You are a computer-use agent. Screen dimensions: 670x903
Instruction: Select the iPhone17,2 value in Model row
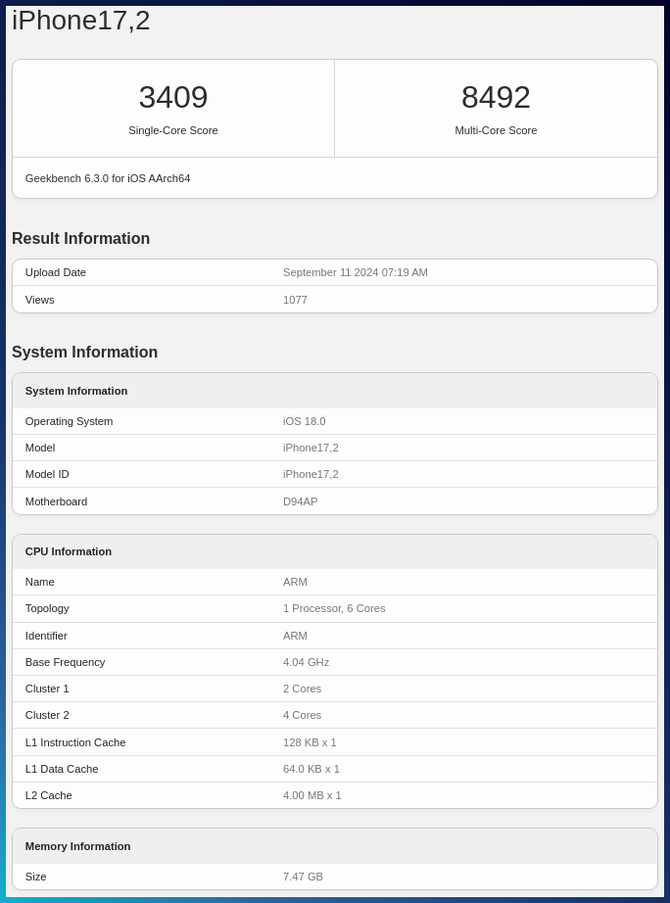click(311, 448)
